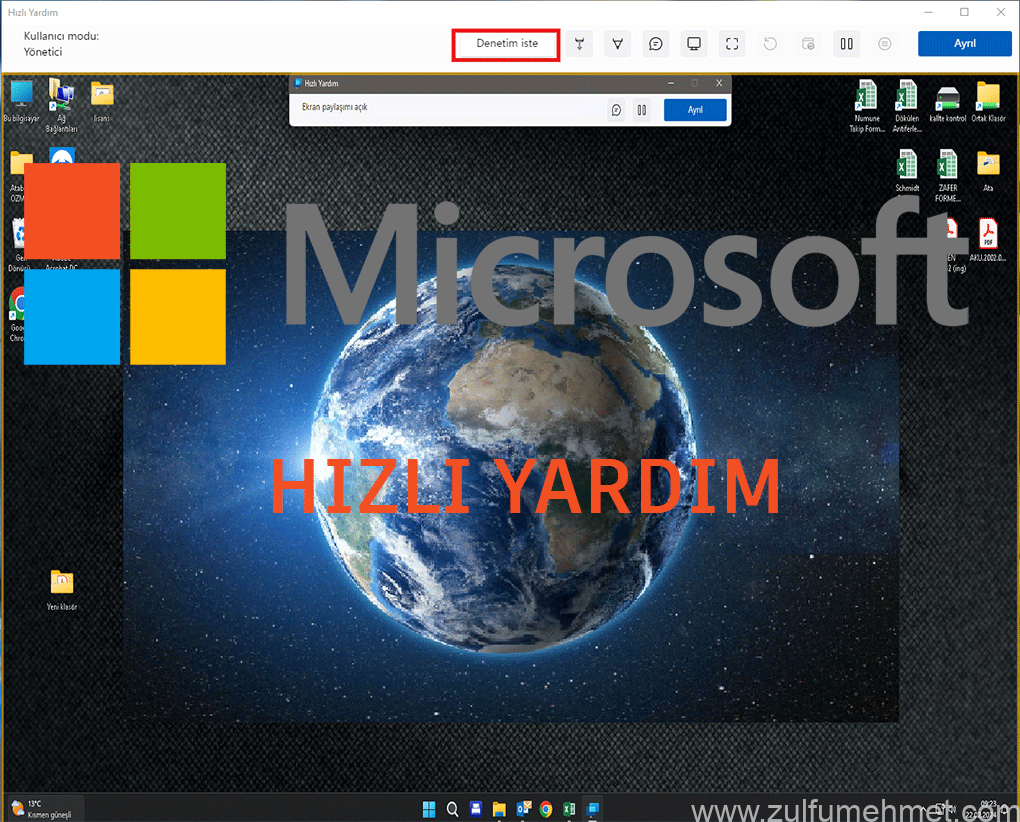Screen dimensions: 1020x822
Task: Pause the session from main toolbar
Action: tap(846, 44)
